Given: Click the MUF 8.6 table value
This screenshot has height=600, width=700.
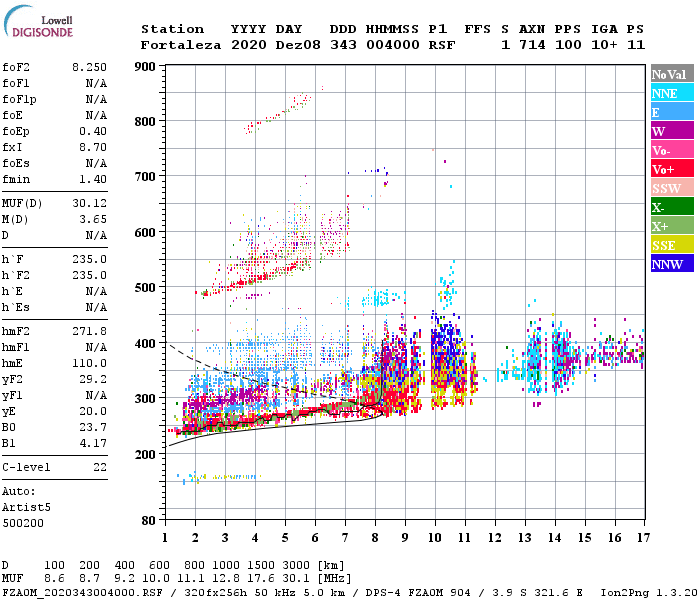Looking at the screenshot, I should tap(54, 579).
